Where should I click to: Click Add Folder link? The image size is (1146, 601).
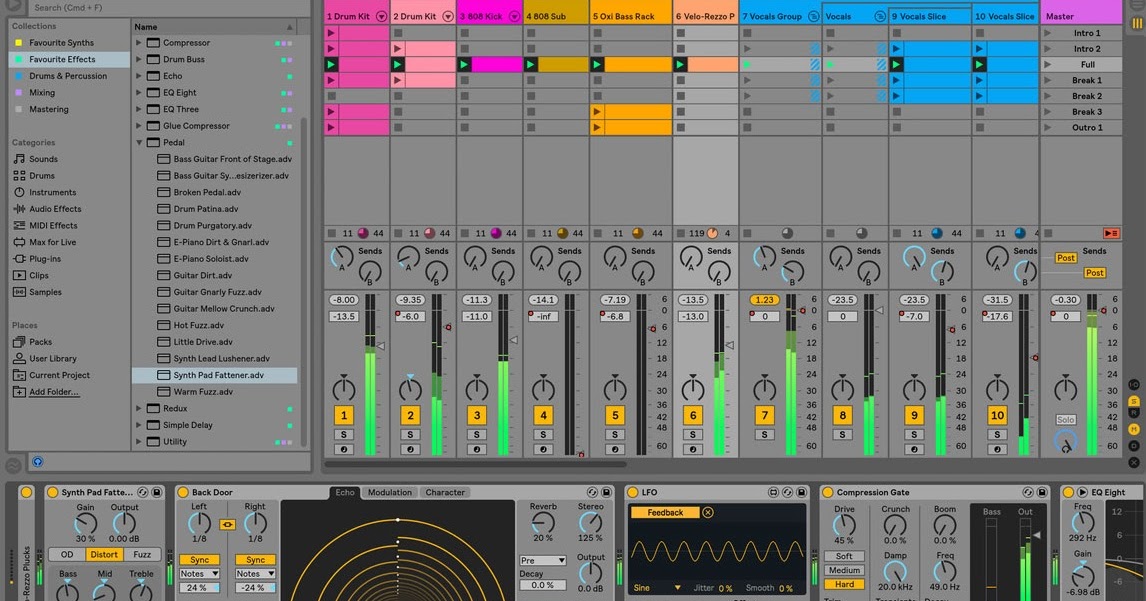[x=53, y=392]
